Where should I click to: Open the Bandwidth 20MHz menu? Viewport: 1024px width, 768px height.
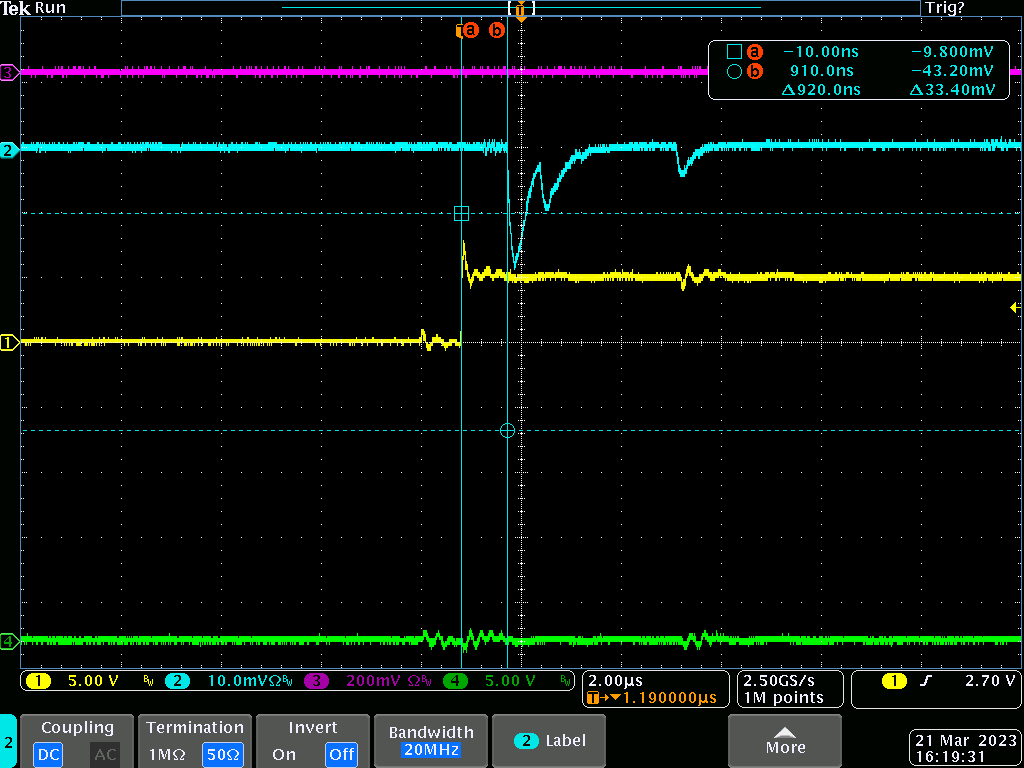432,741
